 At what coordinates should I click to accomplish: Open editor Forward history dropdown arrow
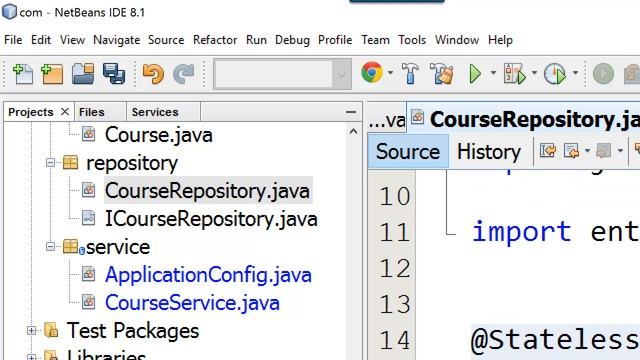point(620,151)
